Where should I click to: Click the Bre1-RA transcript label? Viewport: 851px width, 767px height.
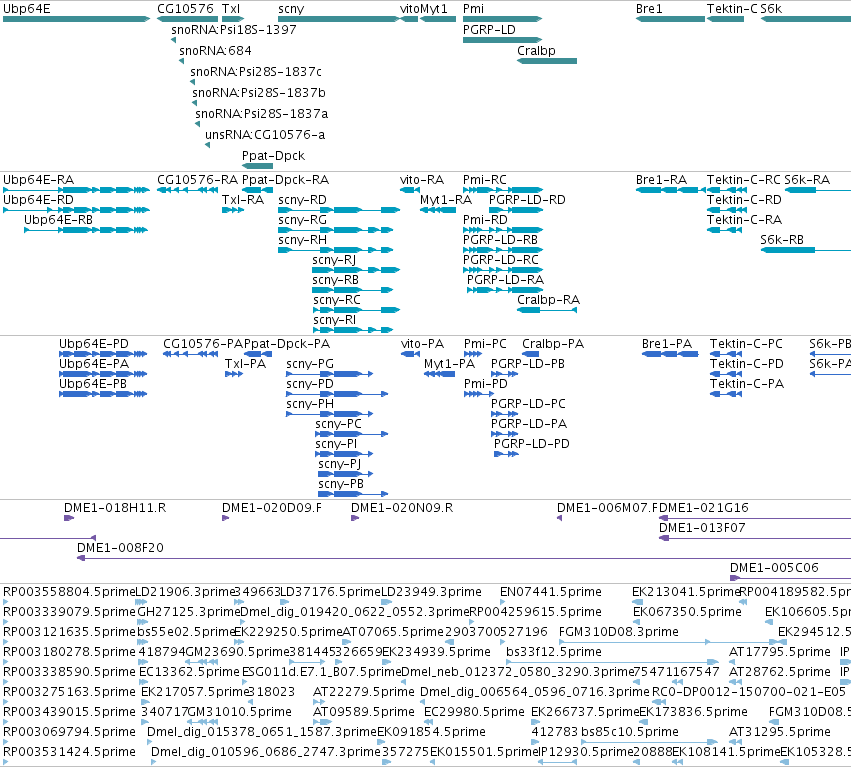662,180
